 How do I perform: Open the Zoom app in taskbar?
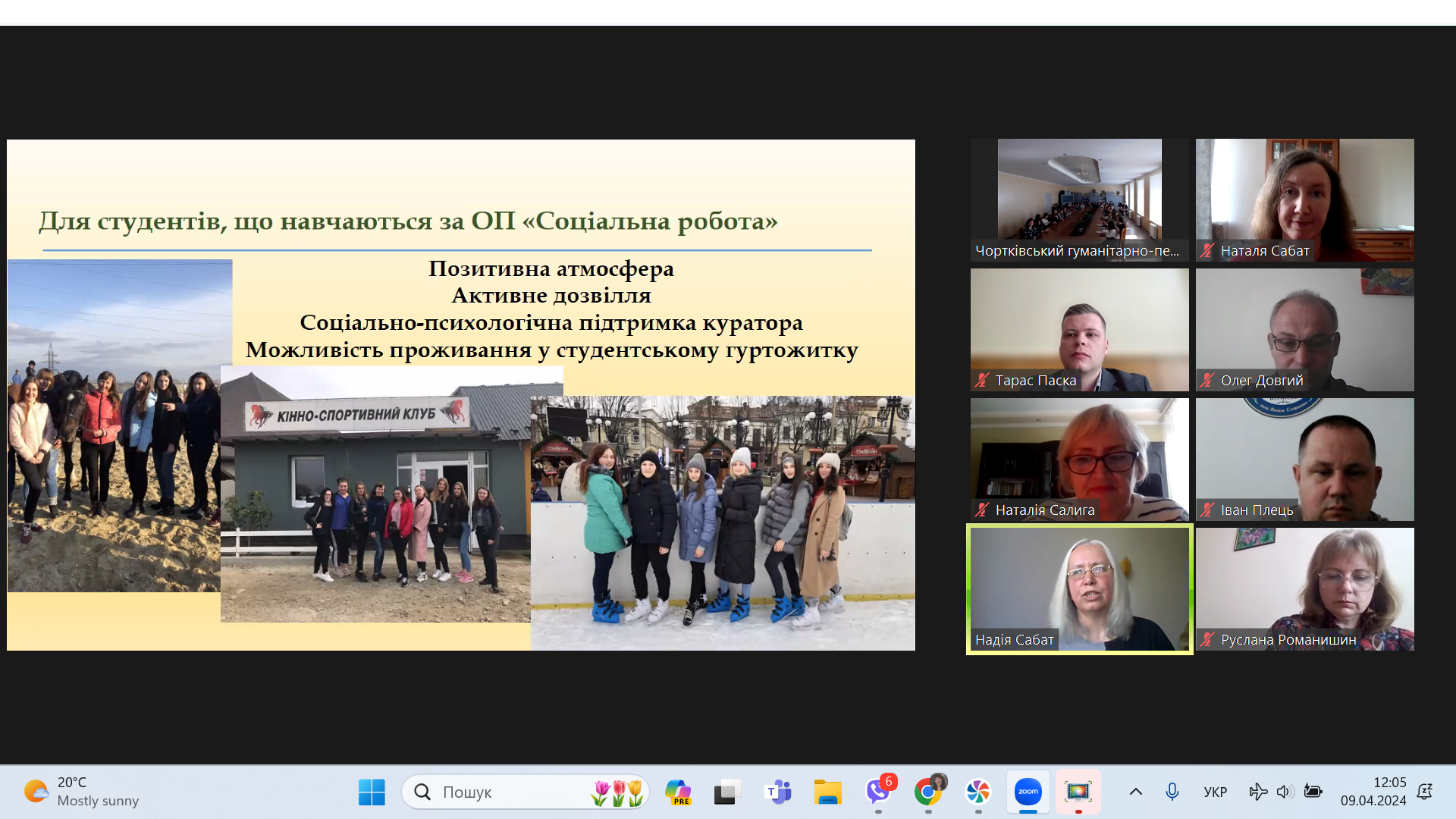(1028, 792)
